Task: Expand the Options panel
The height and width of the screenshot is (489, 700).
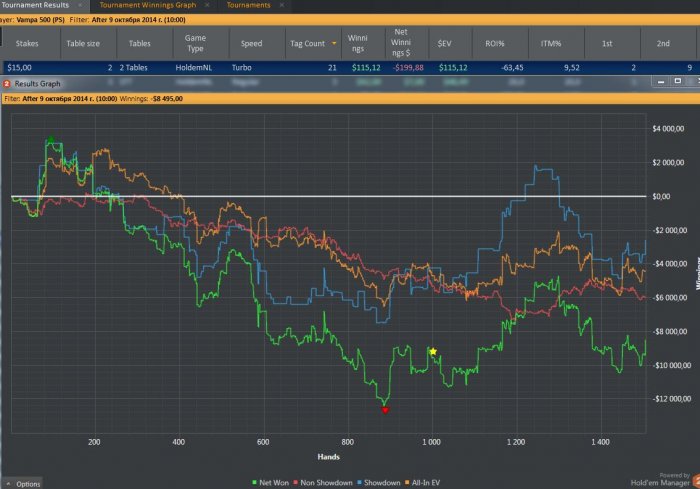Action: [22, 483]
